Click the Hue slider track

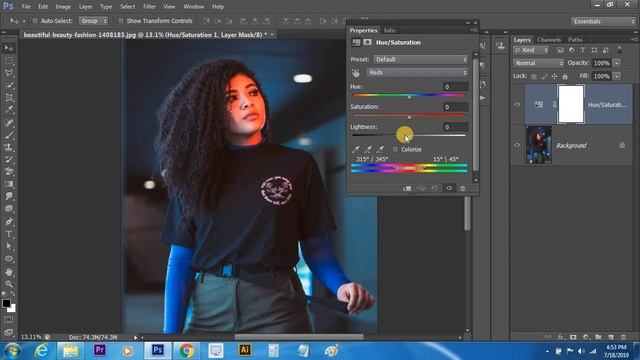click(409, 95)
